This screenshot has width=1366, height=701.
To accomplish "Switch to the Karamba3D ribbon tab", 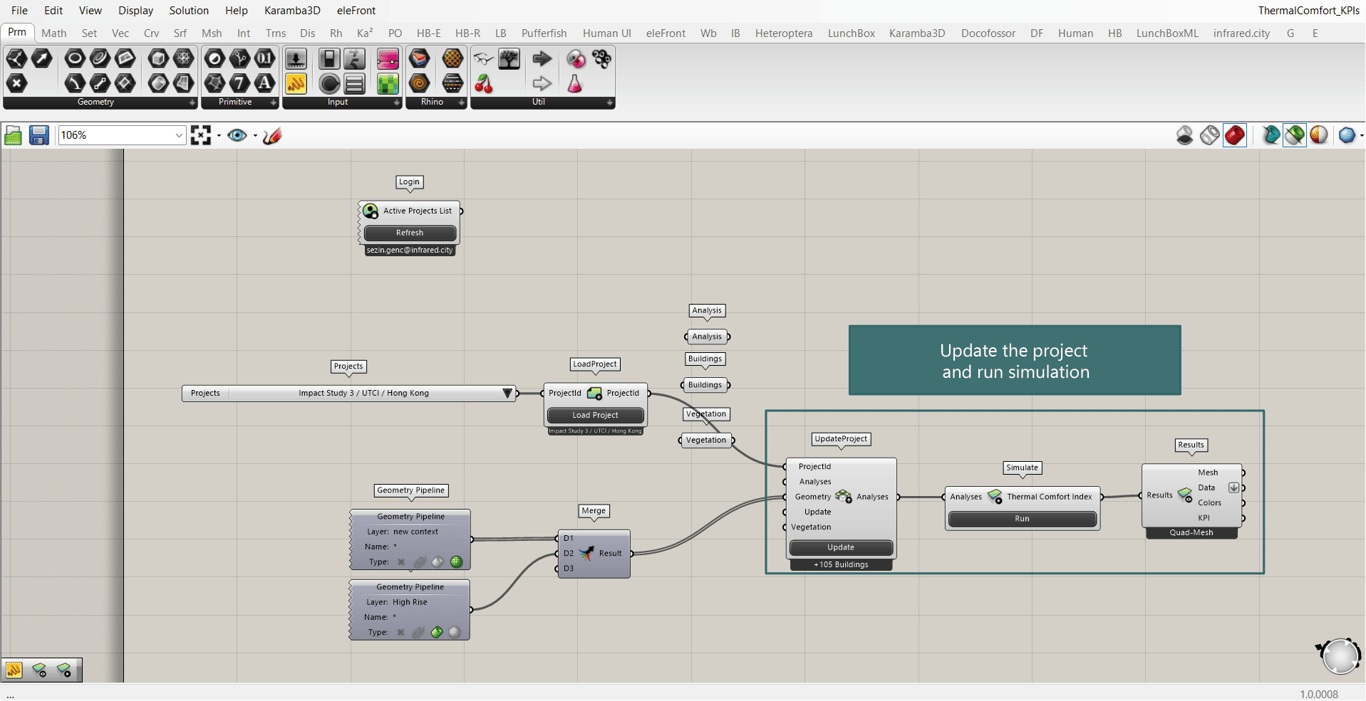I will tap(916, 33).
